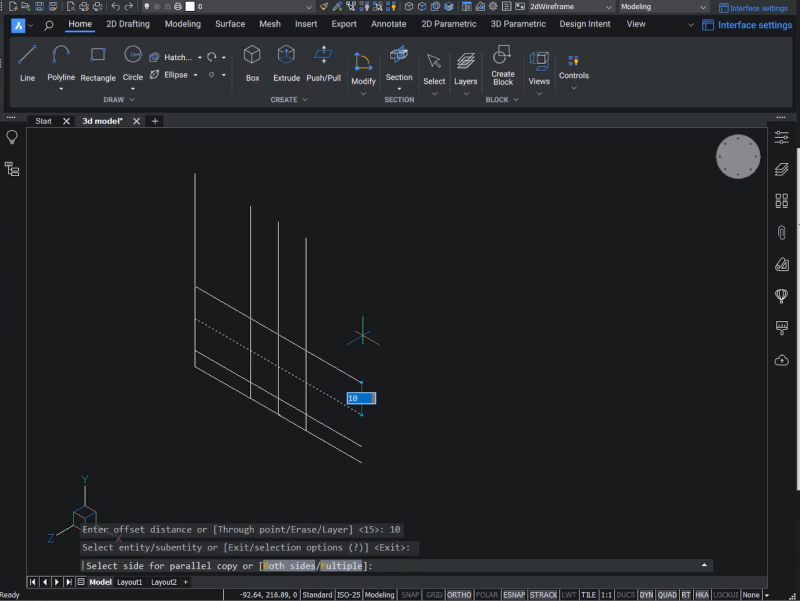Click the navigation compass in viewport corner

click(738, 157)
